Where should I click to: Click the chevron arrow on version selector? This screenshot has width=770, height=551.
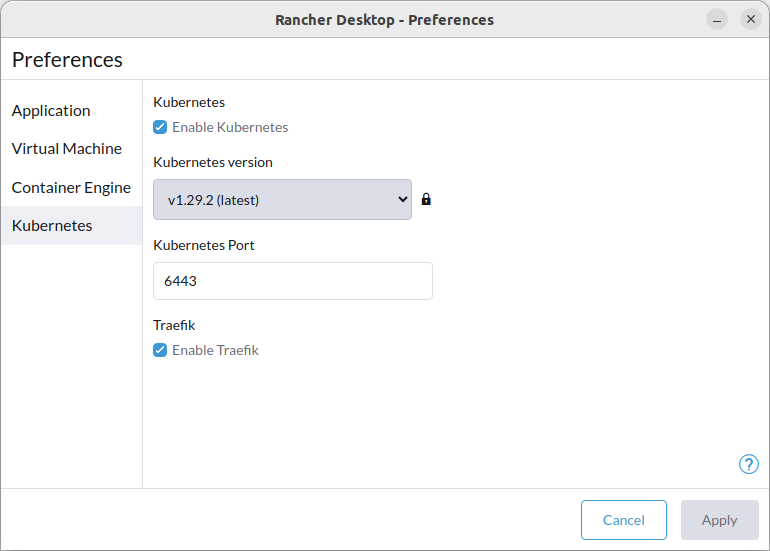[402, 199]
